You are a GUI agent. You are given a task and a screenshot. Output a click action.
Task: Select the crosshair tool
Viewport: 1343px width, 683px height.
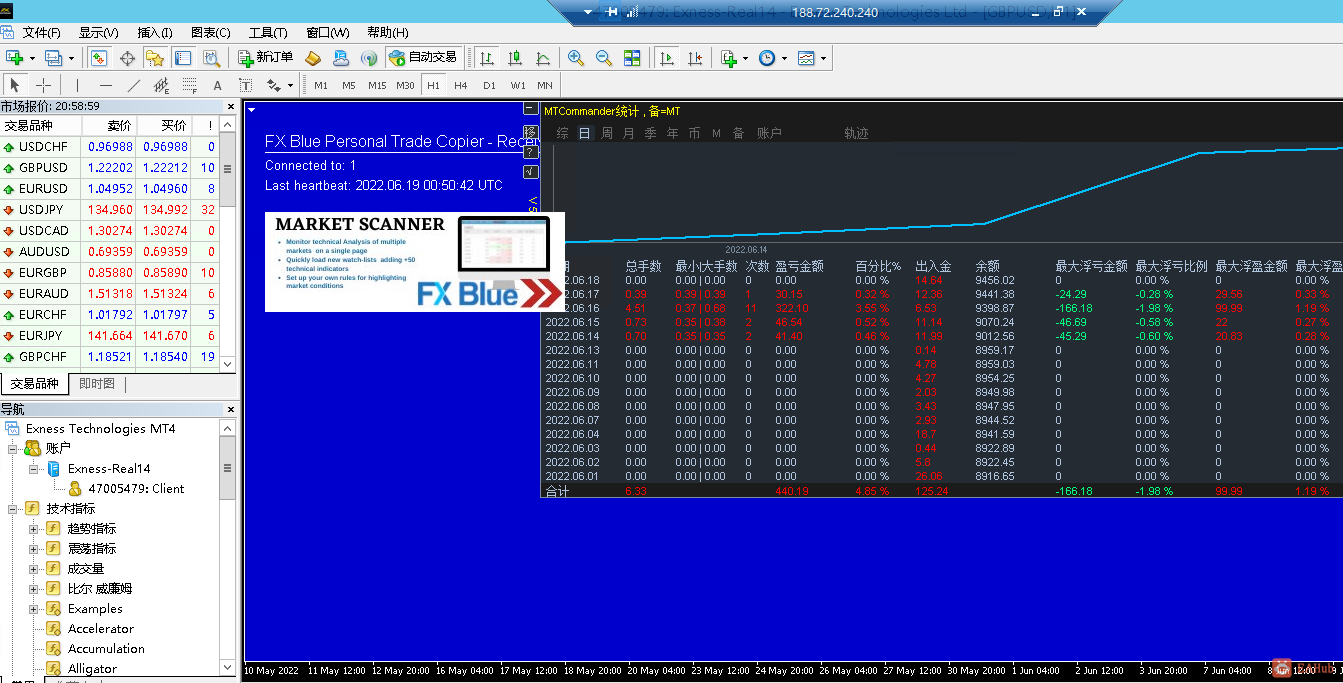[43, 85]
